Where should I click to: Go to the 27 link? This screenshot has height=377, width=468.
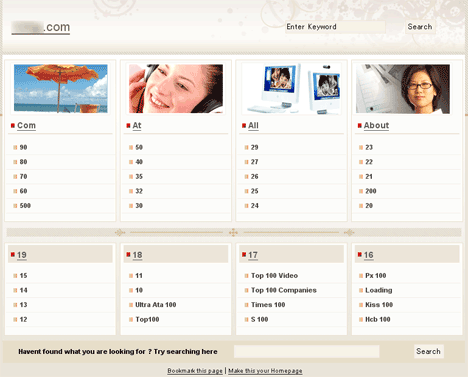coord(255,162)
